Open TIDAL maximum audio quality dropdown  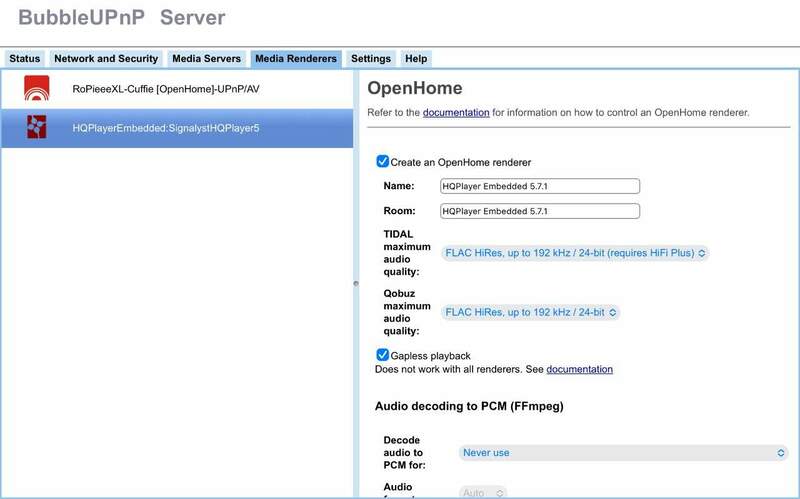(x=575, y=253)
